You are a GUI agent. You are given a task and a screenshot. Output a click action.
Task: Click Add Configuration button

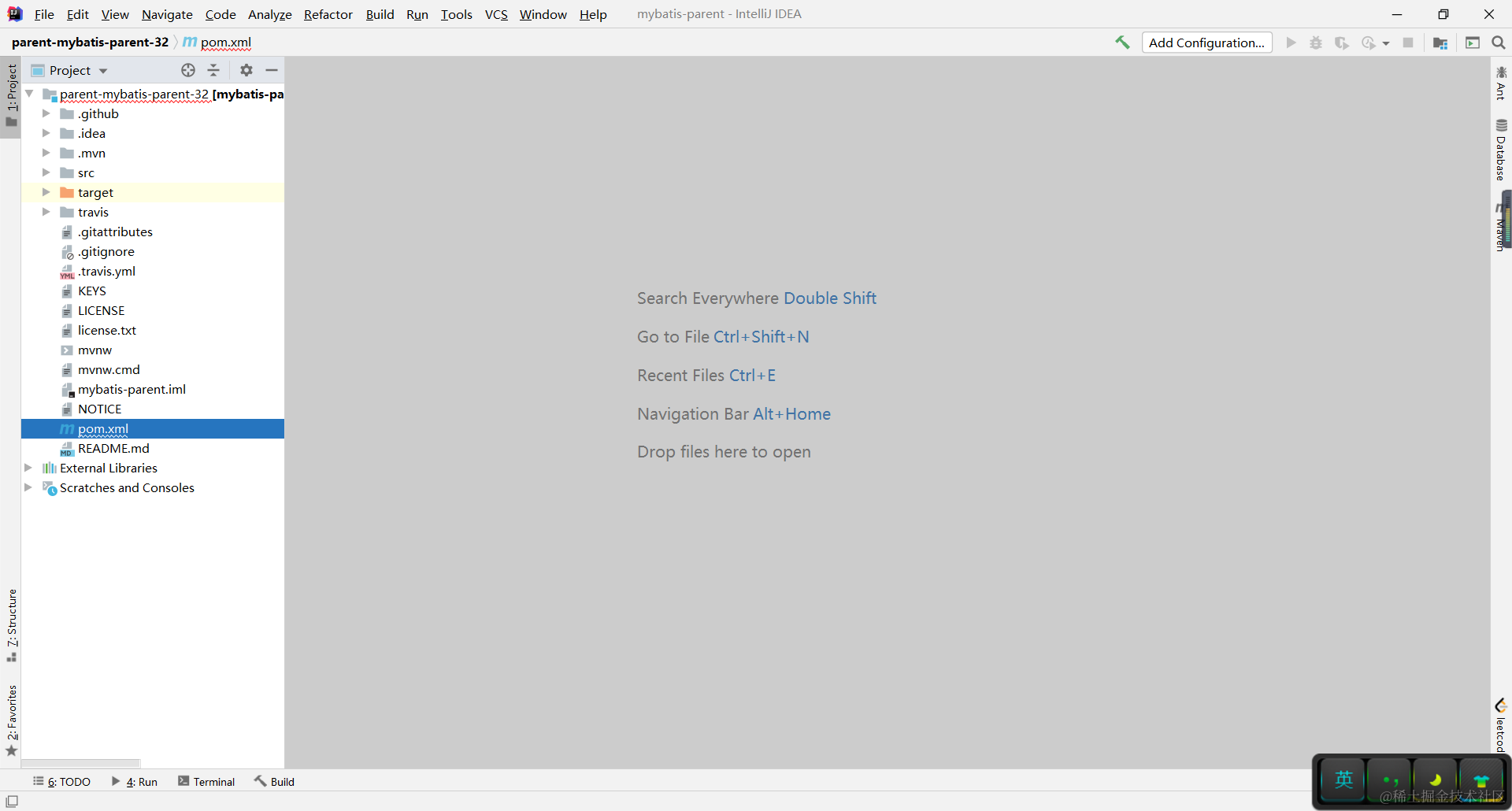[1206, 43]
